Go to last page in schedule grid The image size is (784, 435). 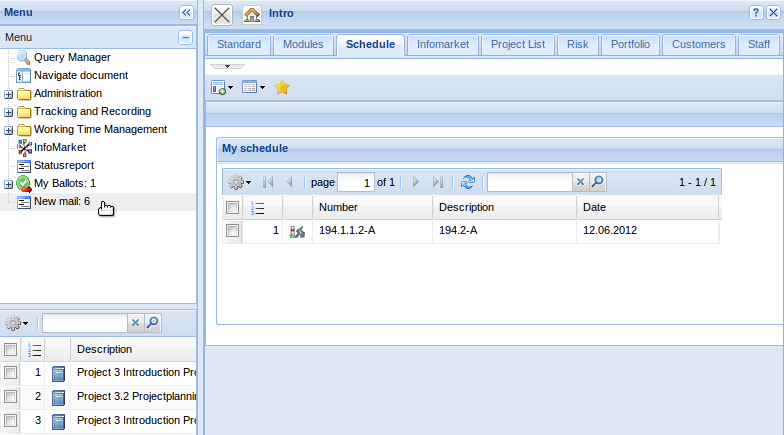438,182
